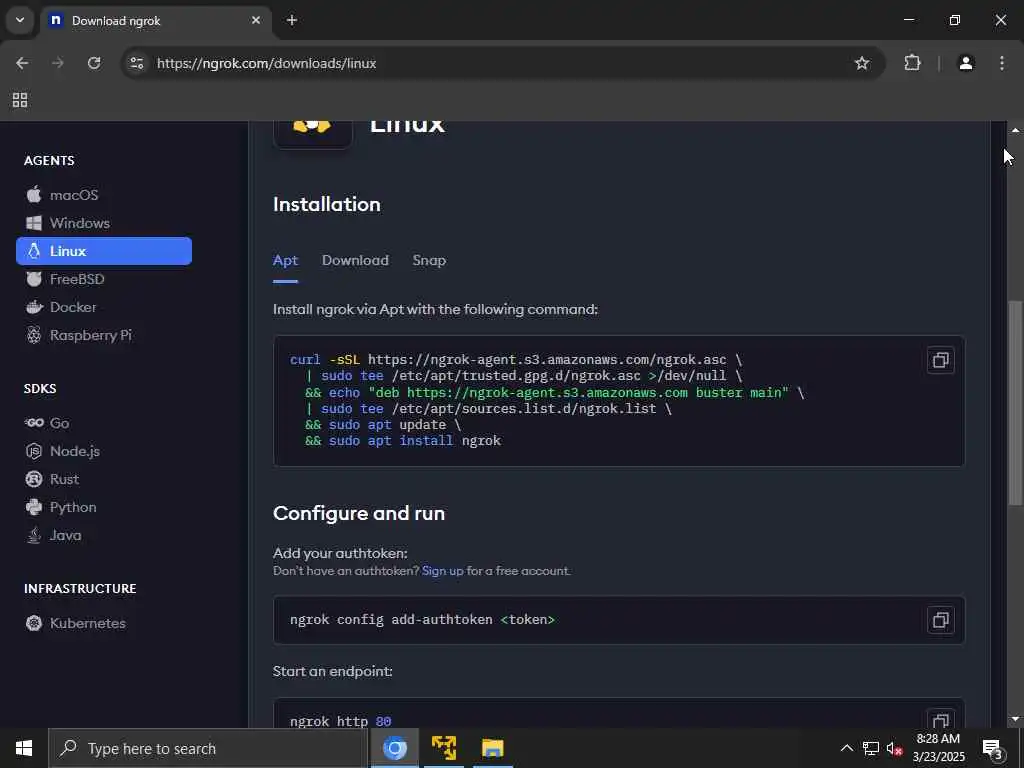This screenshot has height=768, width=1024.
Task: Open the Windows Start menu
Action: click(24, 748)
